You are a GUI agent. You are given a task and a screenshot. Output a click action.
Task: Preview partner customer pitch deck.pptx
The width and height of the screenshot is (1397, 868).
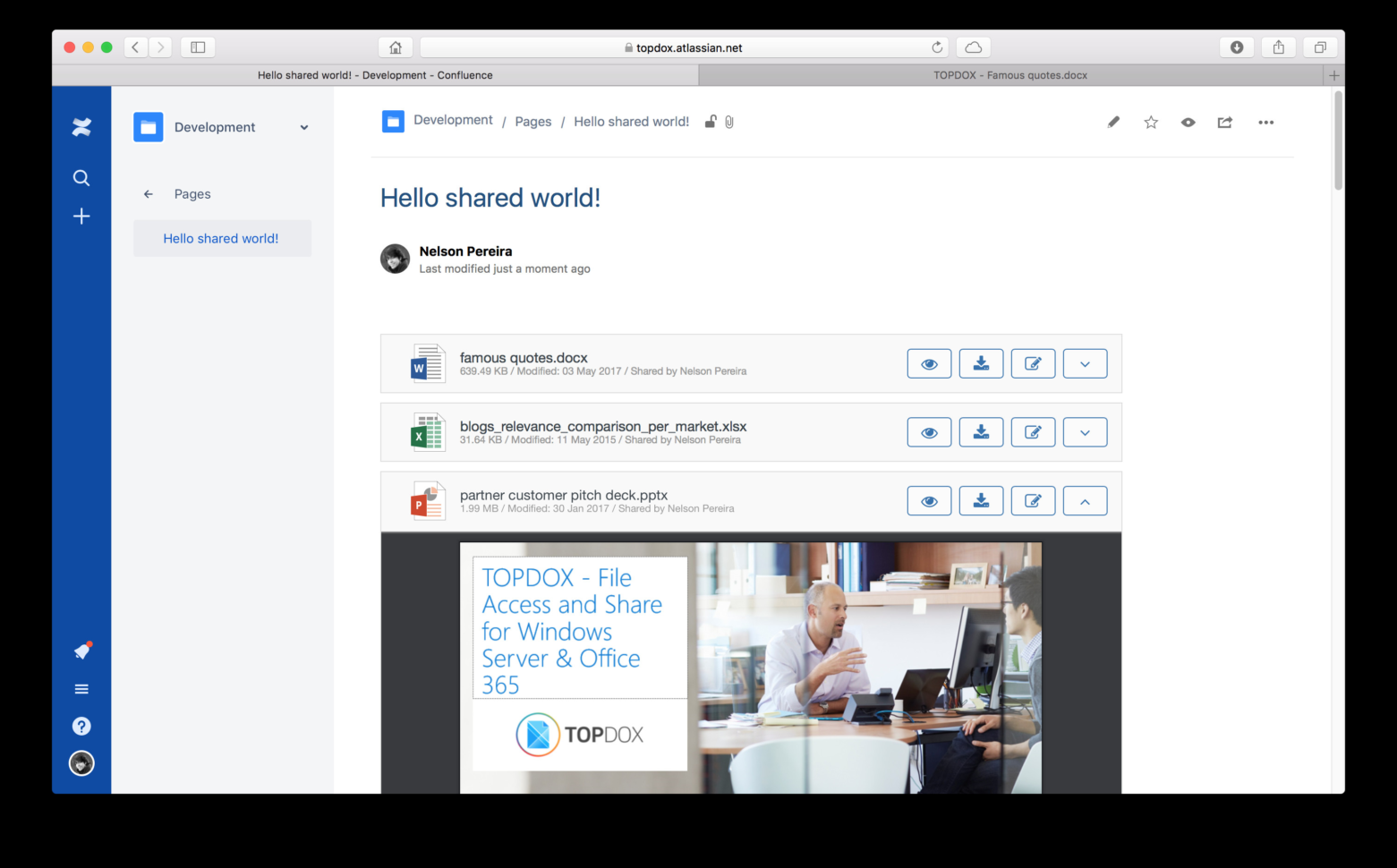[x=929, y=501]
